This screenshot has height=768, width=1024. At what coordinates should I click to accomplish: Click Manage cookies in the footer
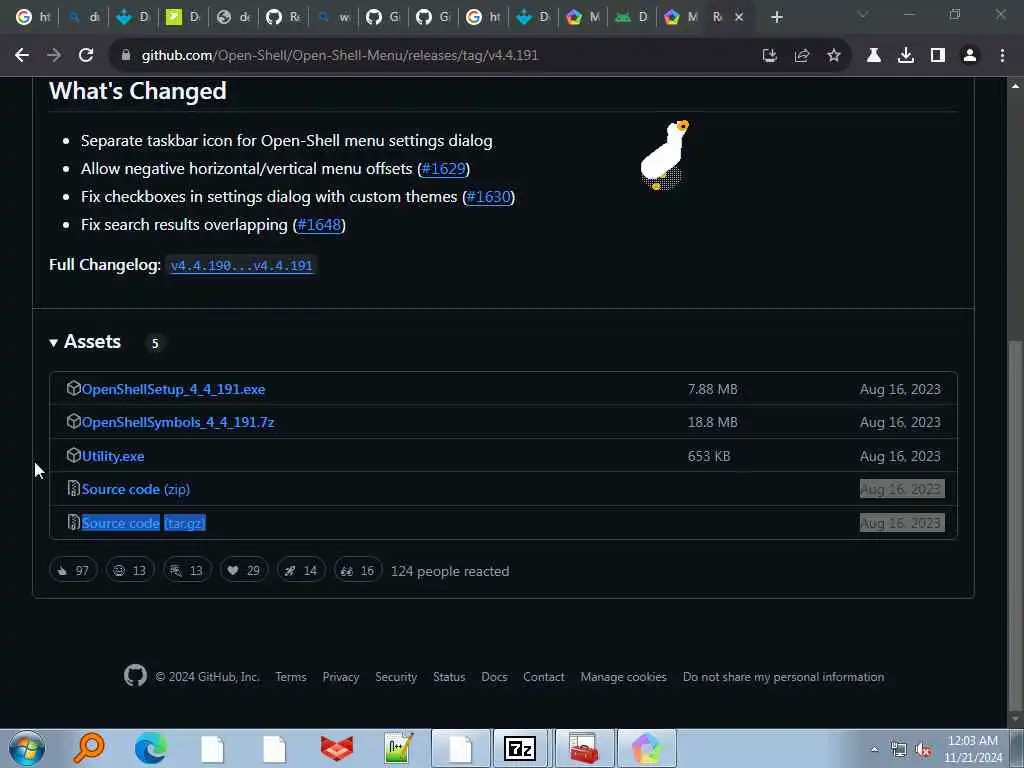coord(624,677)
